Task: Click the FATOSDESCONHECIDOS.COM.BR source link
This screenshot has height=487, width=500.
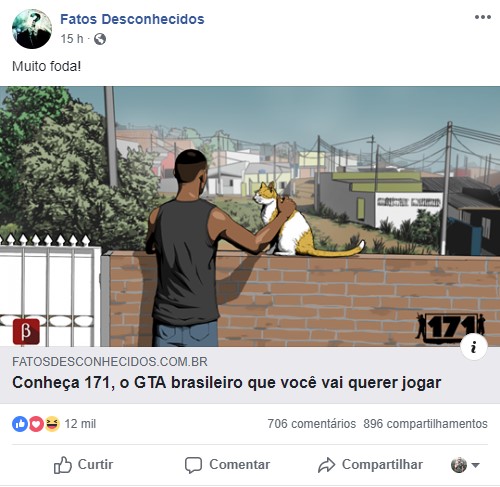Action: (x=110, y=362)
